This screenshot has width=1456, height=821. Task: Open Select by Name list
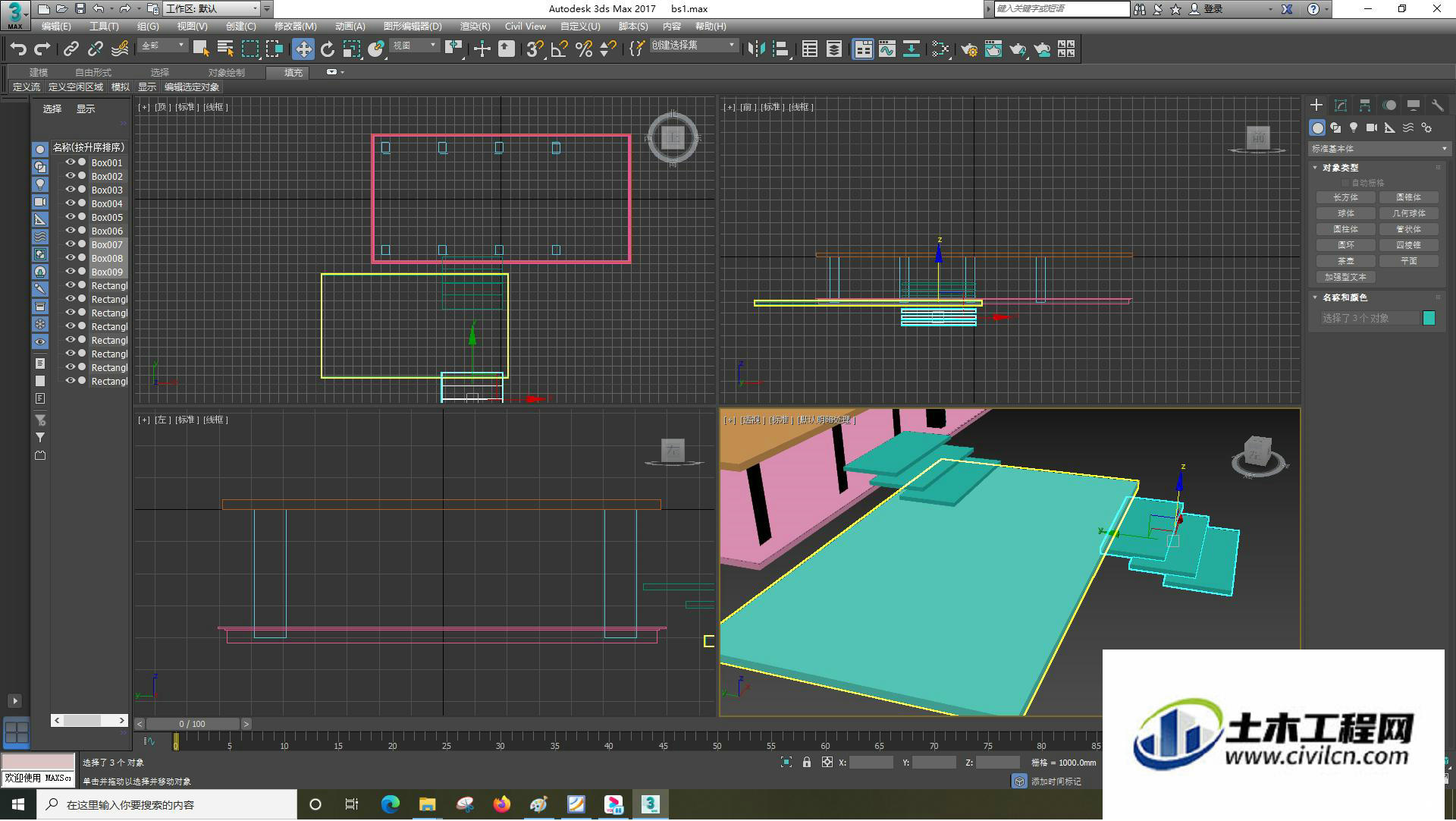tap(225, 49)
